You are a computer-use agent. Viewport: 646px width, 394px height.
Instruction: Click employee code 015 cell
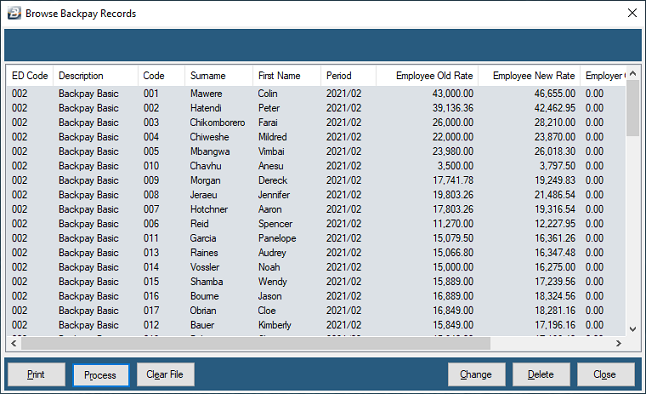tap(151, 281)
